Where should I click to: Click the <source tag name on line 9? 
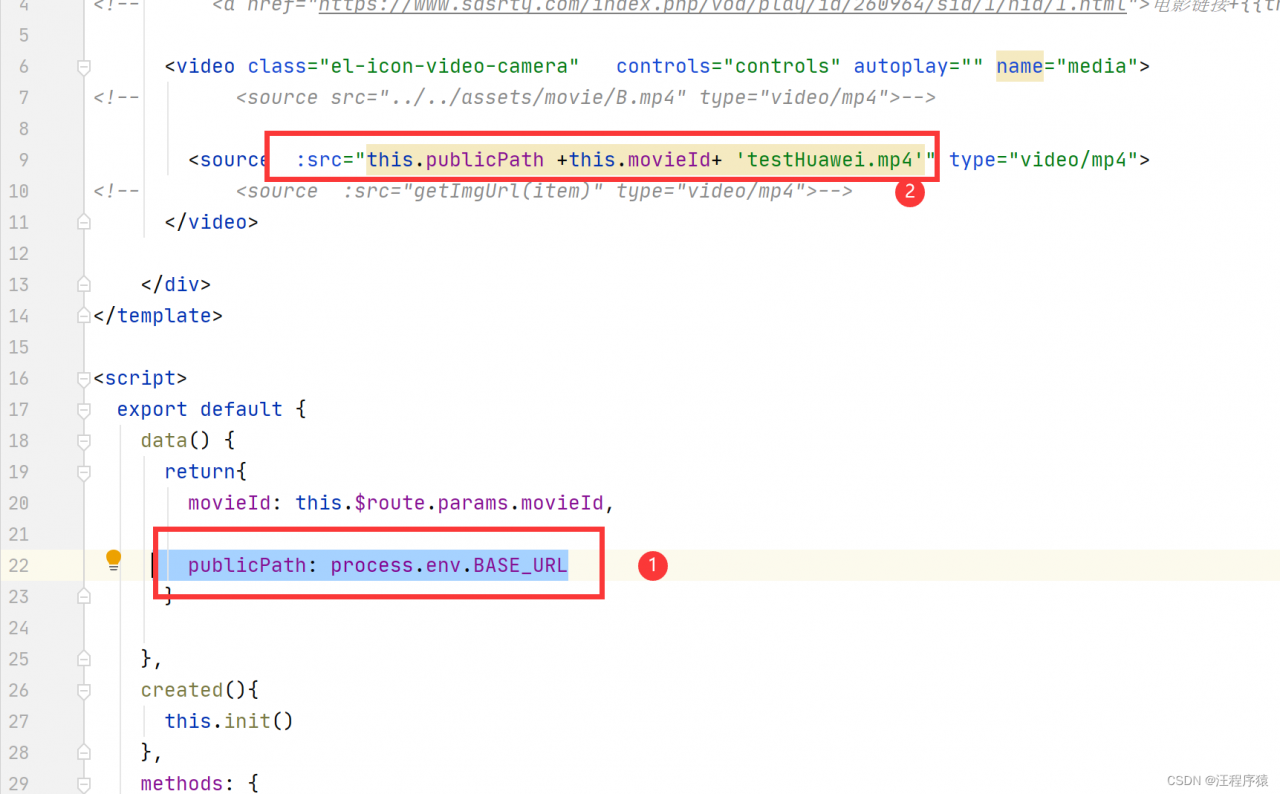229,160
